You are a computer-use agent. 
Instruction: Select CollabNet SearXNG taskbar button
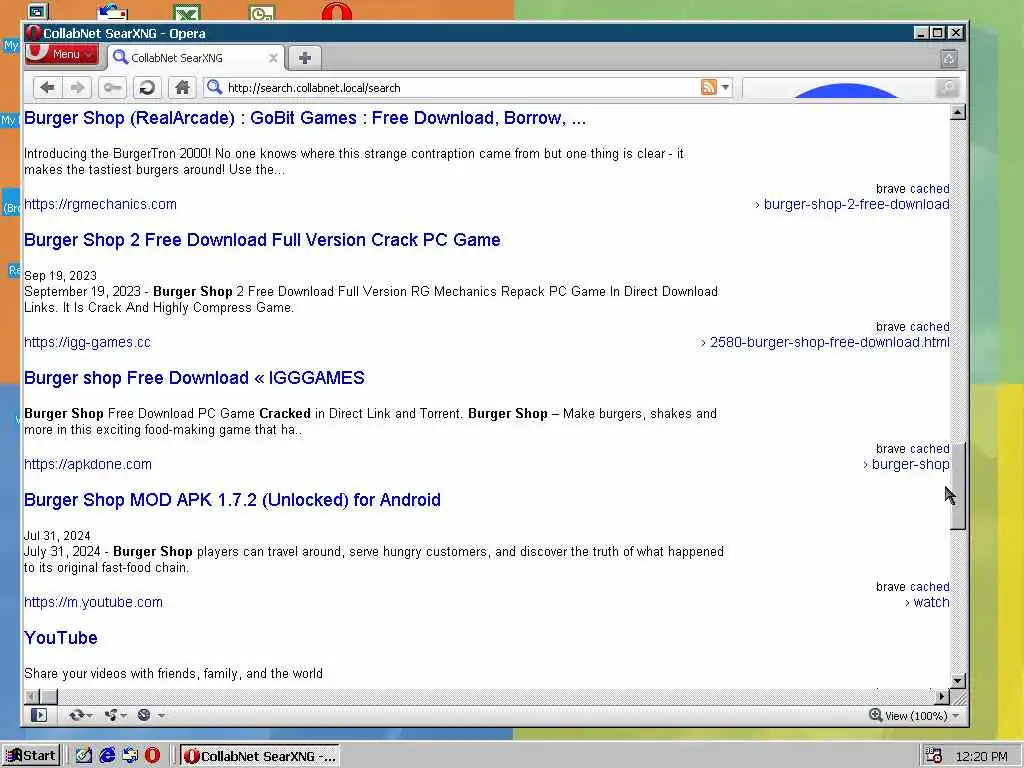pyautogui.click(x=259, y=756)
